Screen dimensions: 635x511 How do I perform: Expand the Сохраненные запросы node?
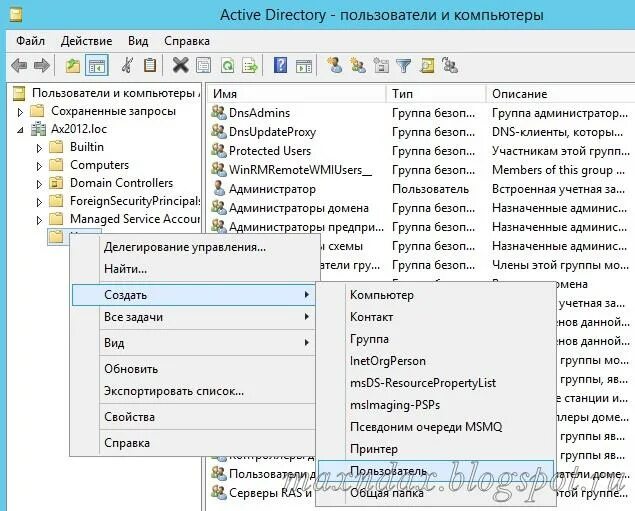coord(20,112)
